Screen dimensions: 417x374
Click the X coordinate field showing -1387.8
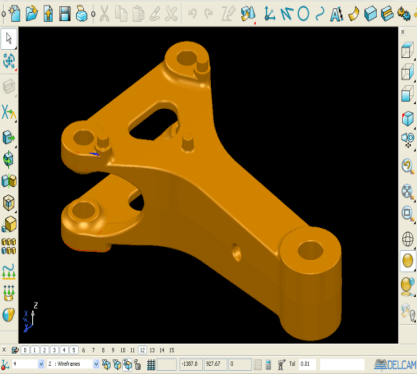[x=191, y=364]
